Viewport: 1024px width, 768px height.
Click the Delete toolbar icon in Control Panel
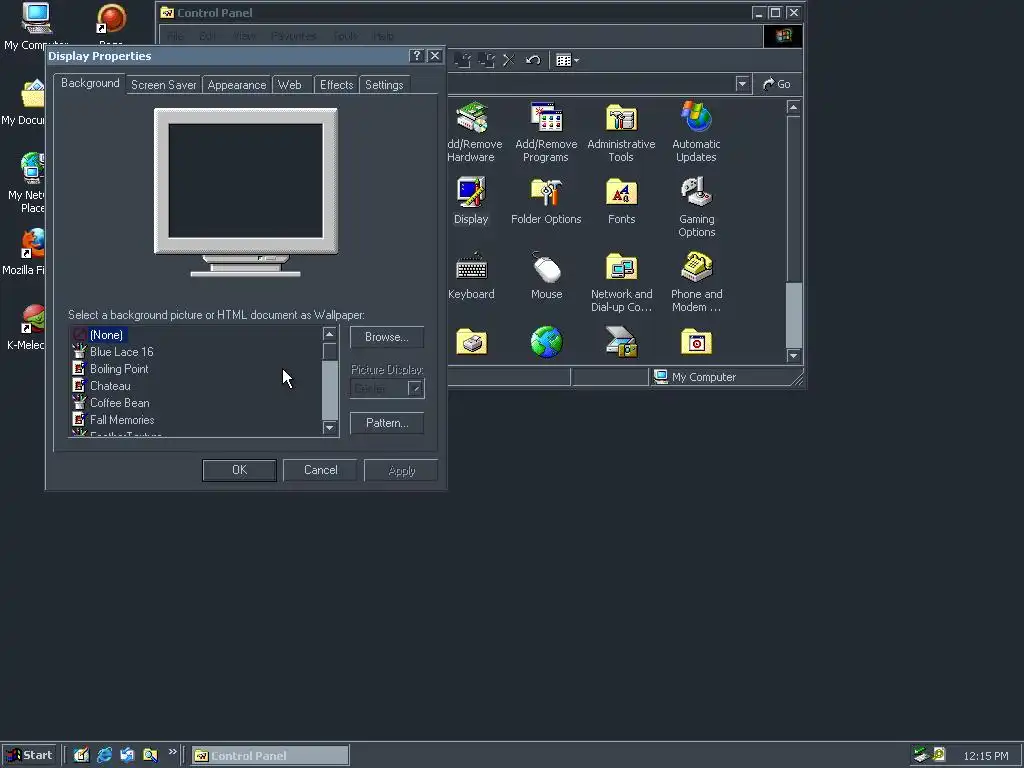pos(509,60)
